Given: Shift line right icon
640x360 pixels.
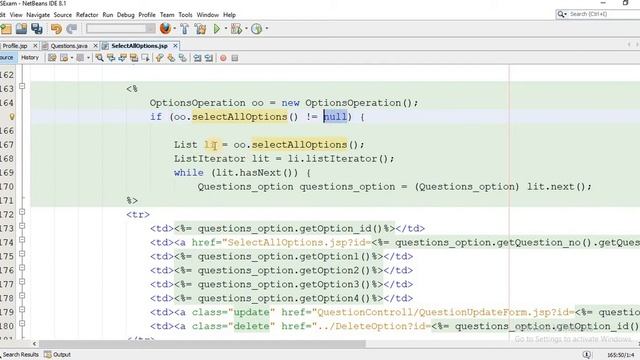Looking at the screenshot, I should (x=209, y=58).
